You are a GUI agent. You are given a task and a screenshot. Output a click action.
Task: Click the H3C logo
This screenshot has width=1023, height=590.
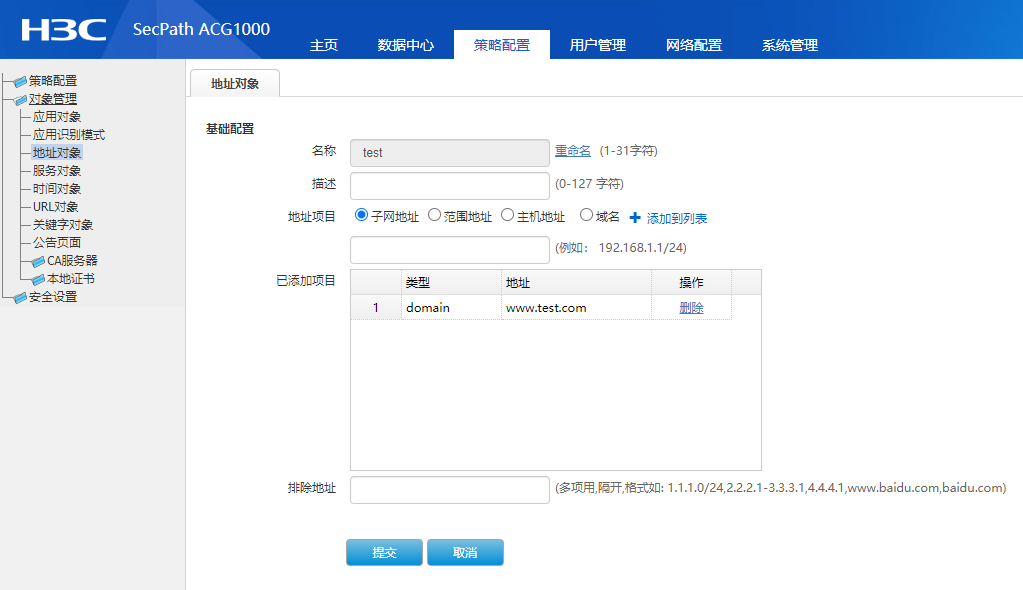[64, 29]
